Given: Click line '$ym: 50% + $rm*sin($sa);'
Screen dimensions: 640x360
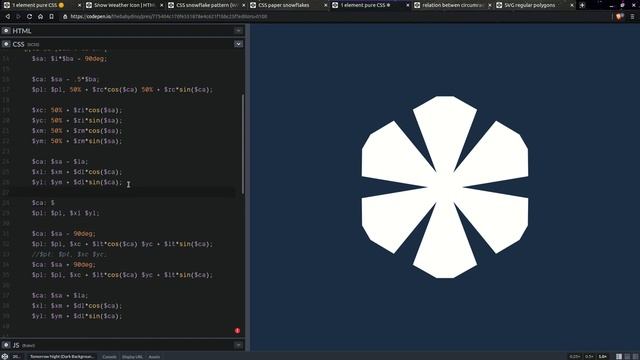Looking at the screenshot, I should point(77,141).
